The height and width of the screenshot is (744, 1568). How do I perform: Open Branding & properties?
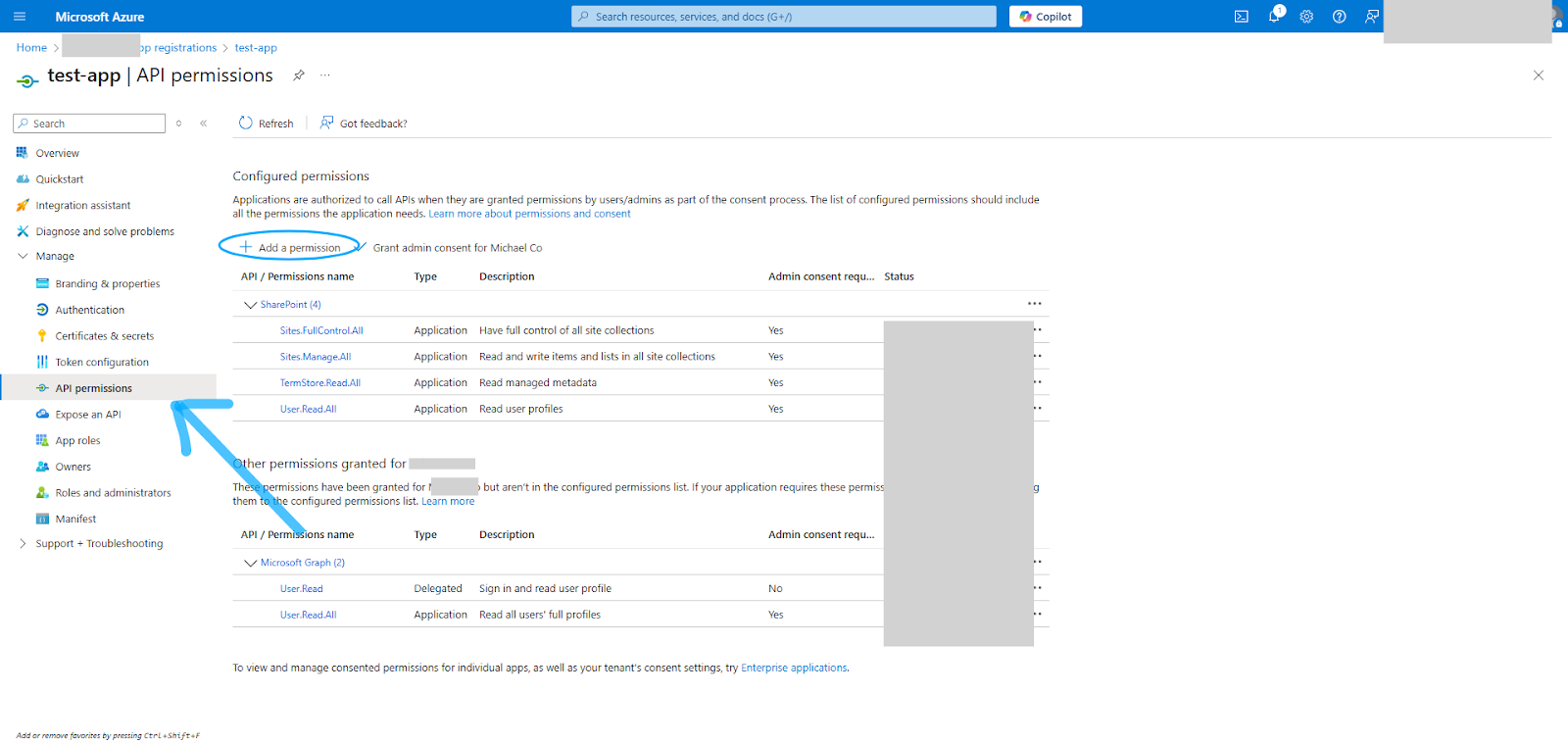(x=108, y=284)
